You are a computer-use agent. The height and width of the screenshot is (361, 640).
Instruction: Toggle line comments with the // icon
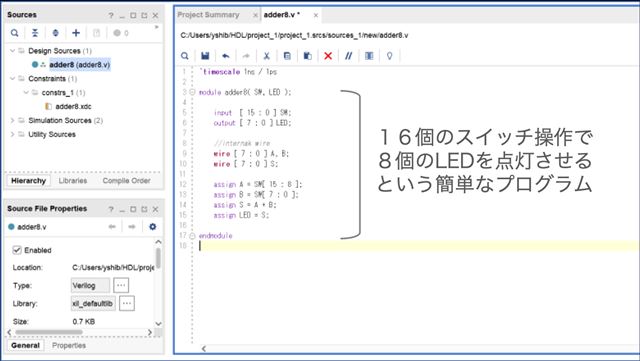point(349,56)
